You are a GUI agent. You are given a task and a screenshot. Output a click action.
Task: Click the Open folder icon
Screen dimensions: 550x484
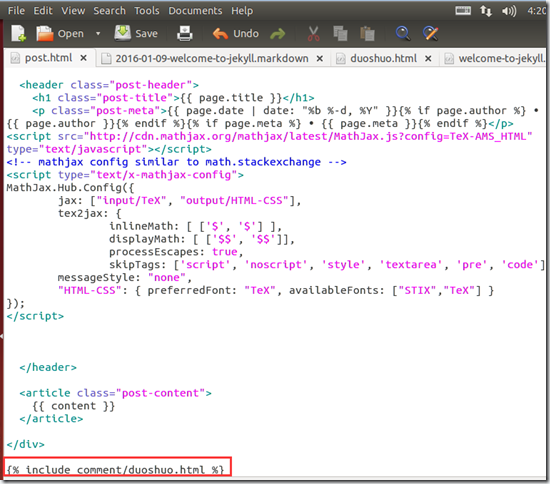pos(45,33)
